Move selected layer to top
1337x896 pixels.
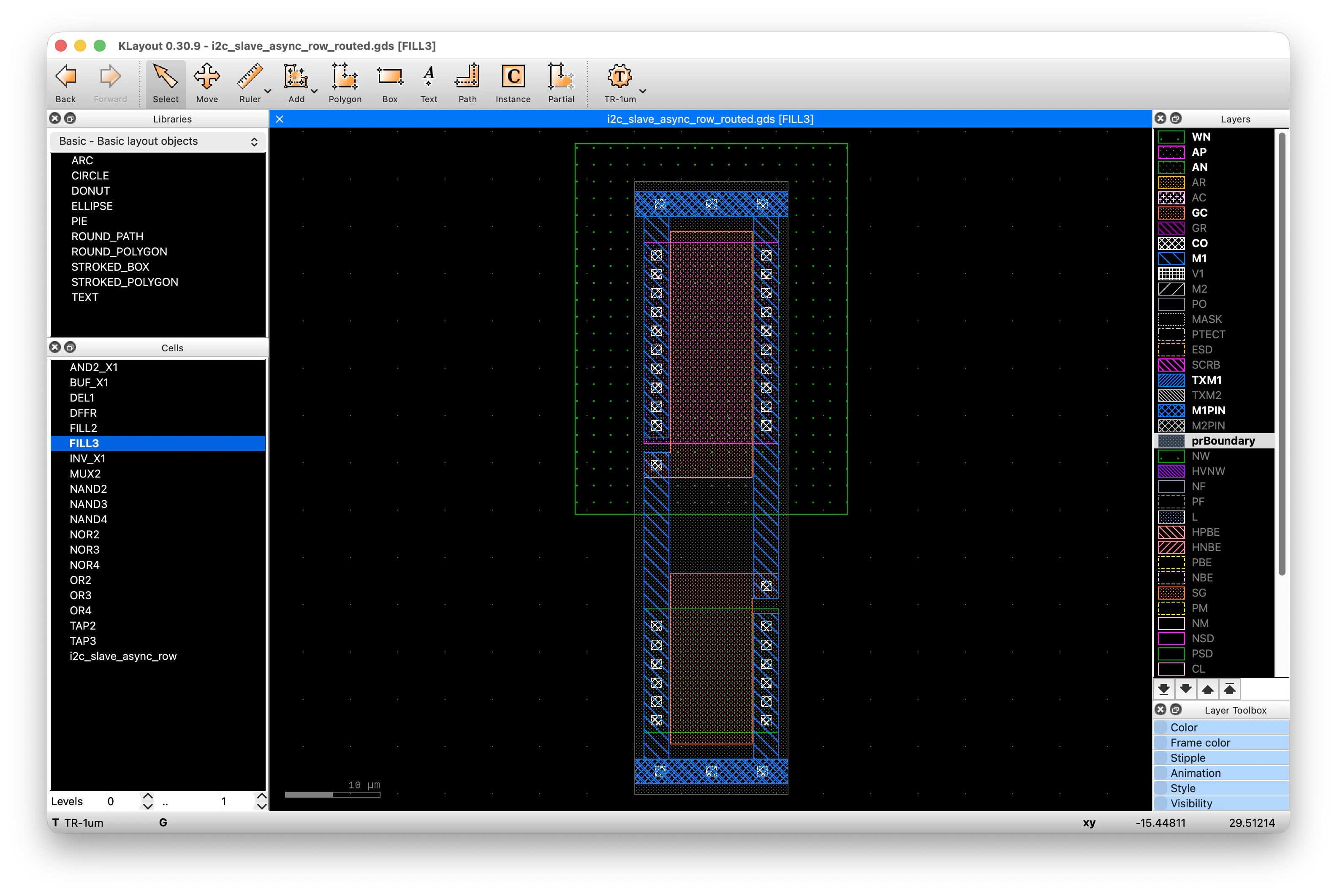[x=1230, y=689]
